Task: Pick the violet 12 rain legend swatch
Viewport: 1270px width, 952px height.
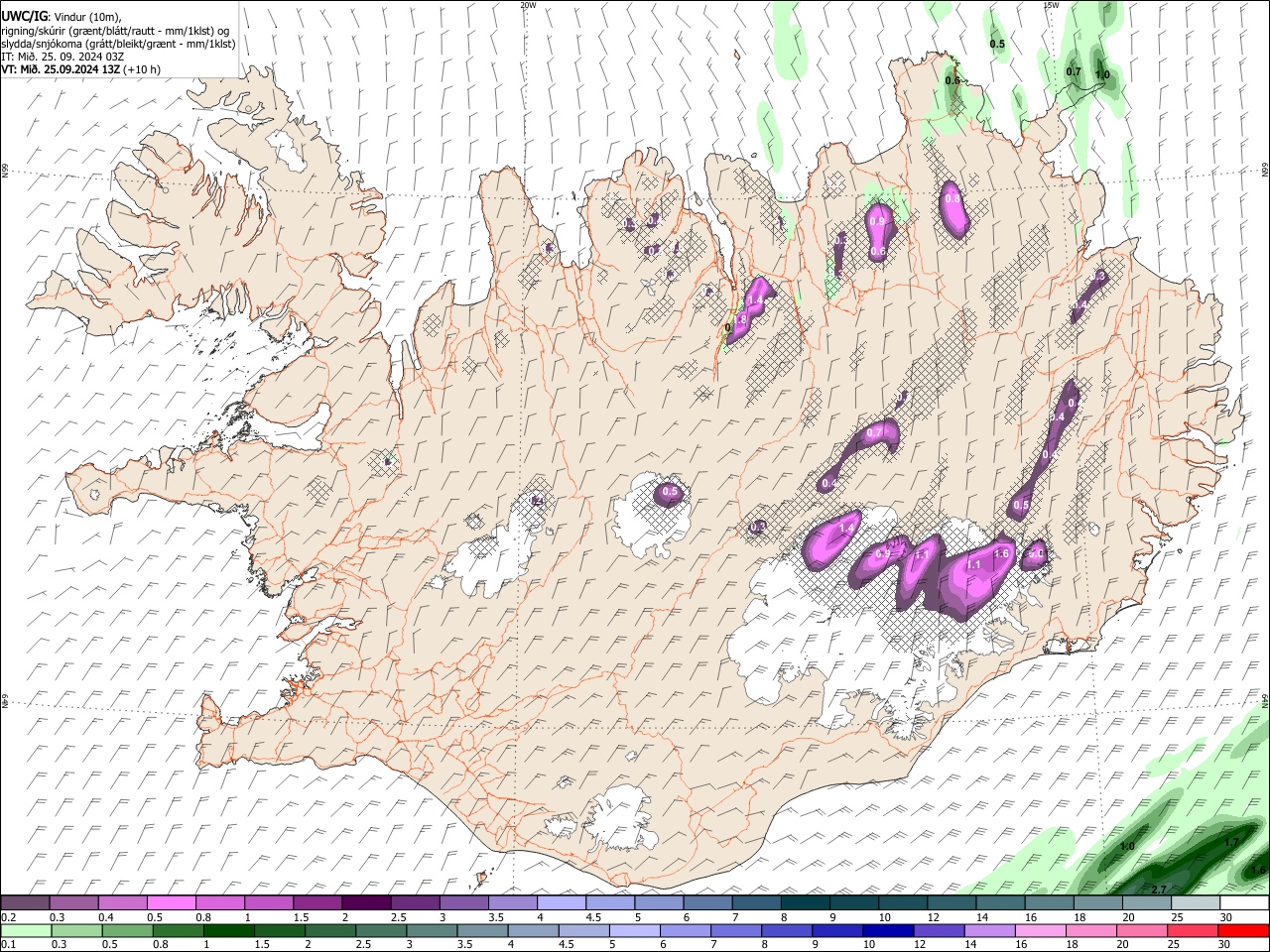Action: [x=939, y=930]
